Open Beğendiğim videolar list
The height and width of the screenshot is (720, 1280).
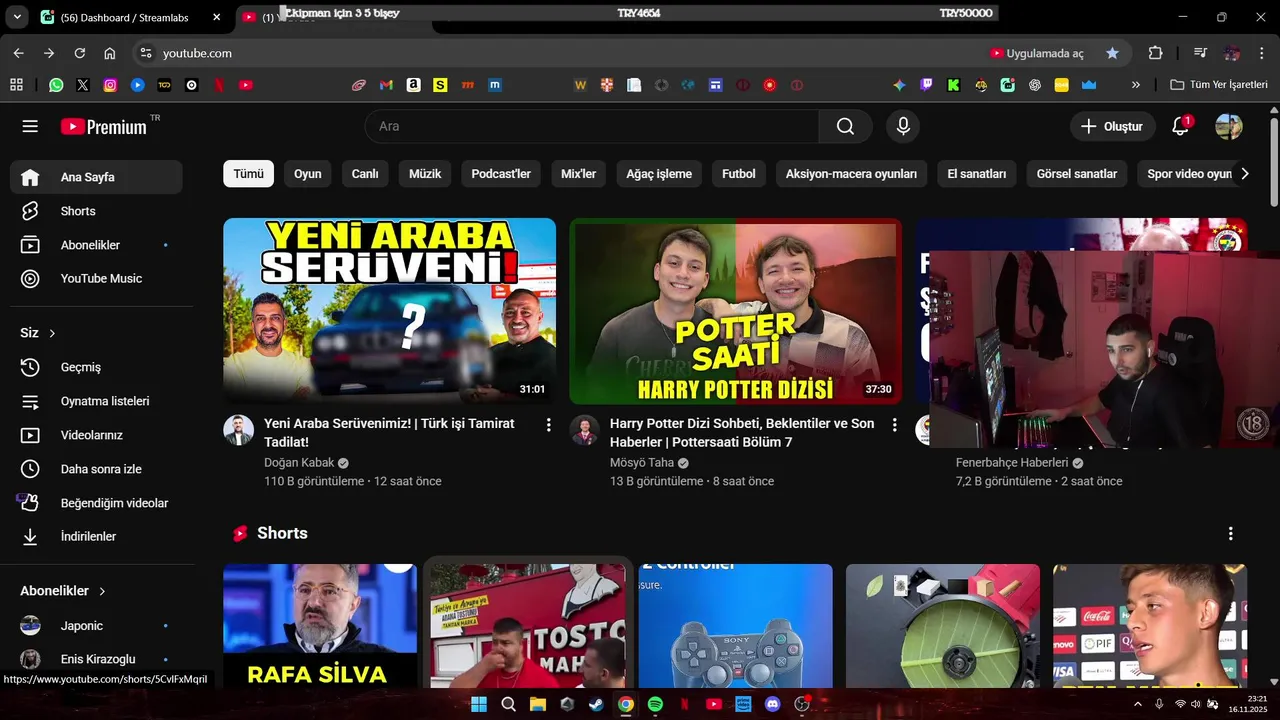[96, 503]
